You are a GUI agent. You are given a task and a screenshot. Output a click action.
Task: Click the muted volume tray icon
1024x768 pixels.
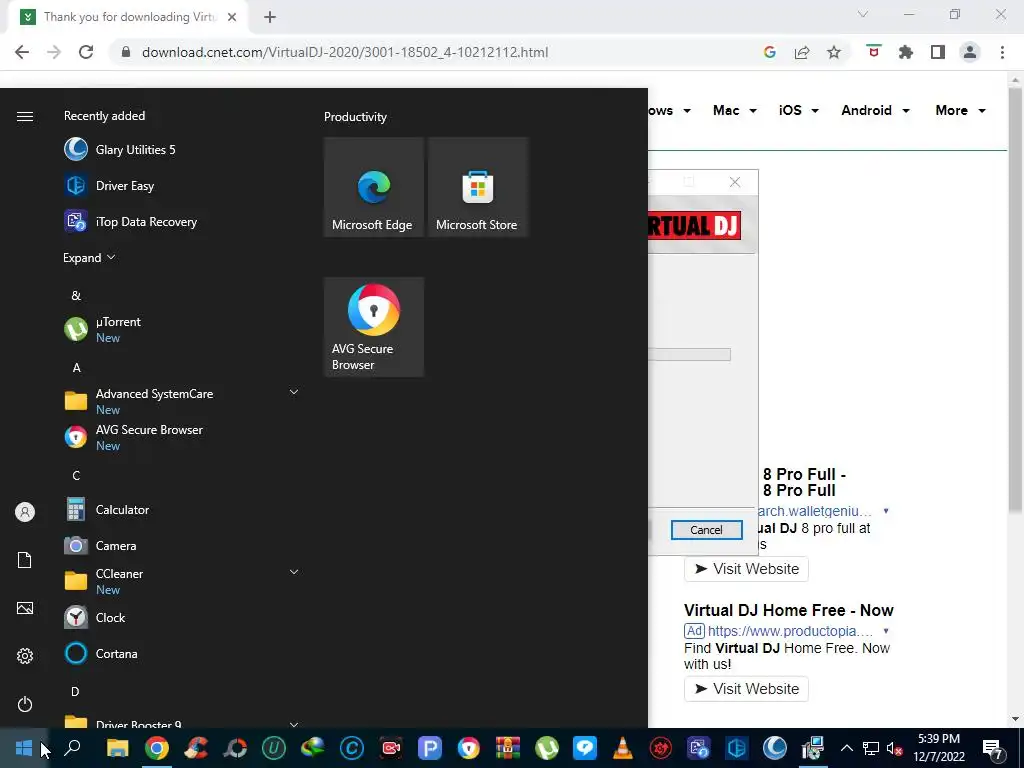(895, 748)
